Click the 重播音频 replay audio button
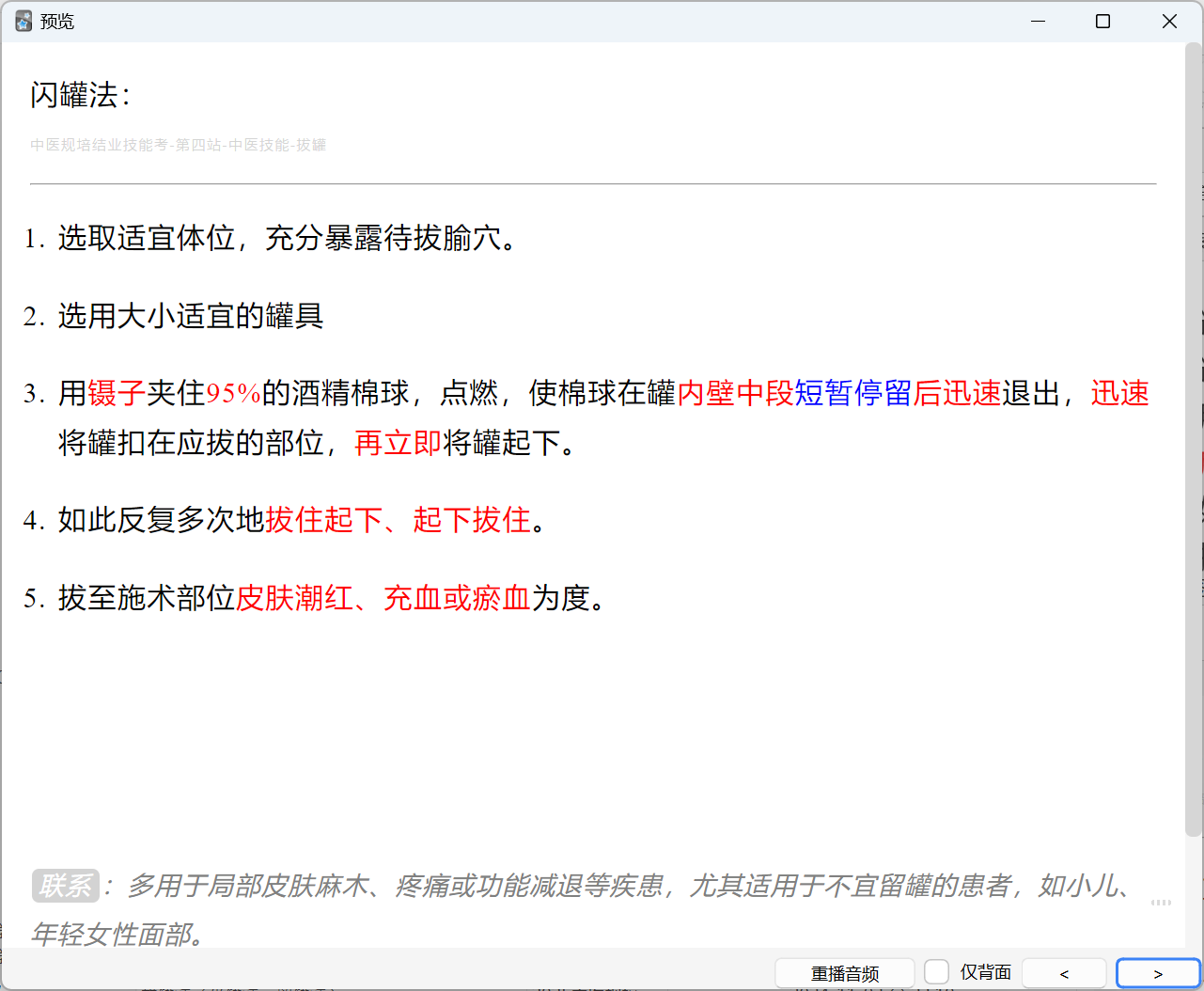The width and height of the screenshot is (1204, 991). coord(844,973)
